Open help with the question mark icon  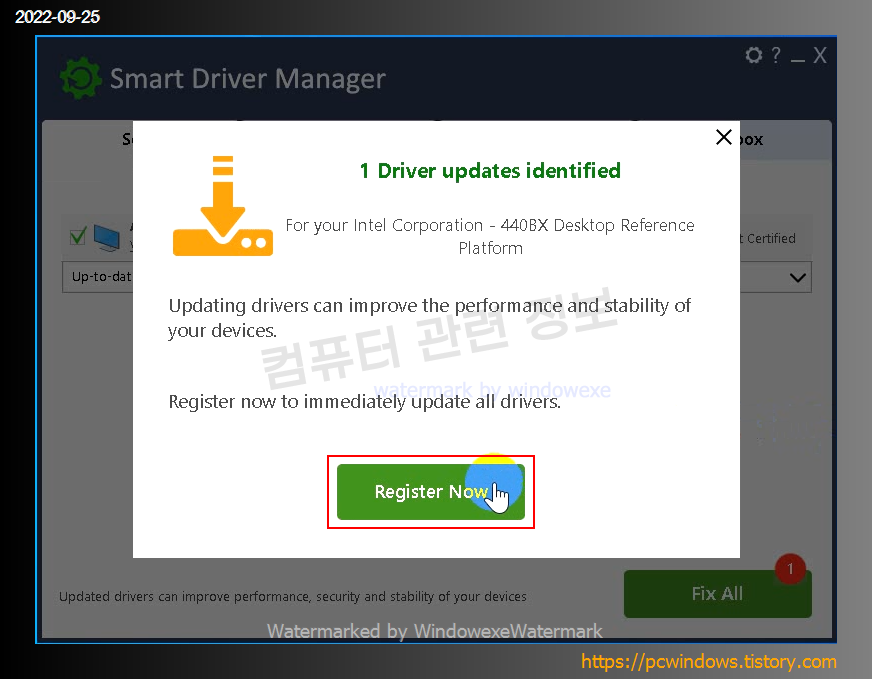[x=776, y=55]
